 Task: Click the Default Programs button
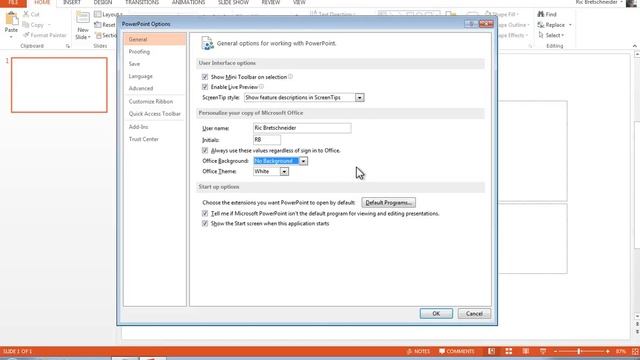(x=389, y=203)
